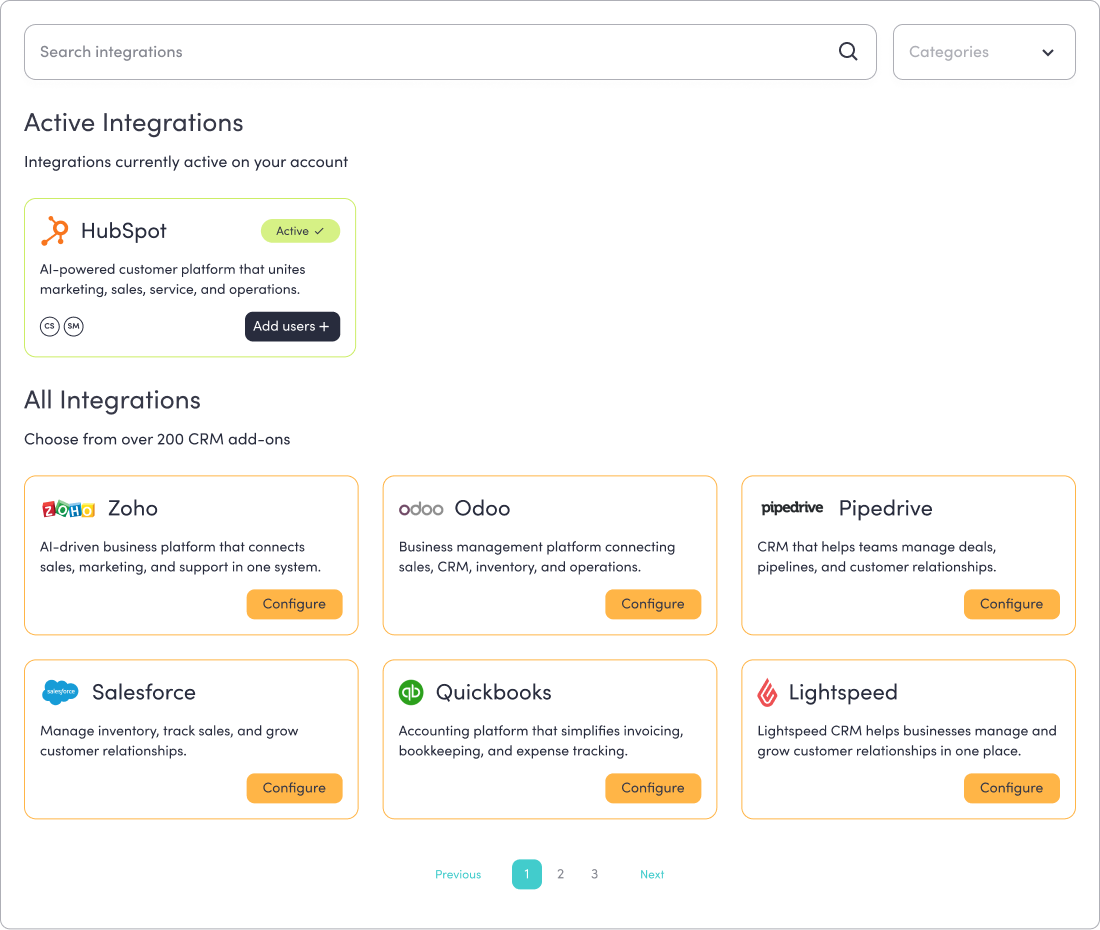Click the SM user avatar badge

click(x=73, y=326)
